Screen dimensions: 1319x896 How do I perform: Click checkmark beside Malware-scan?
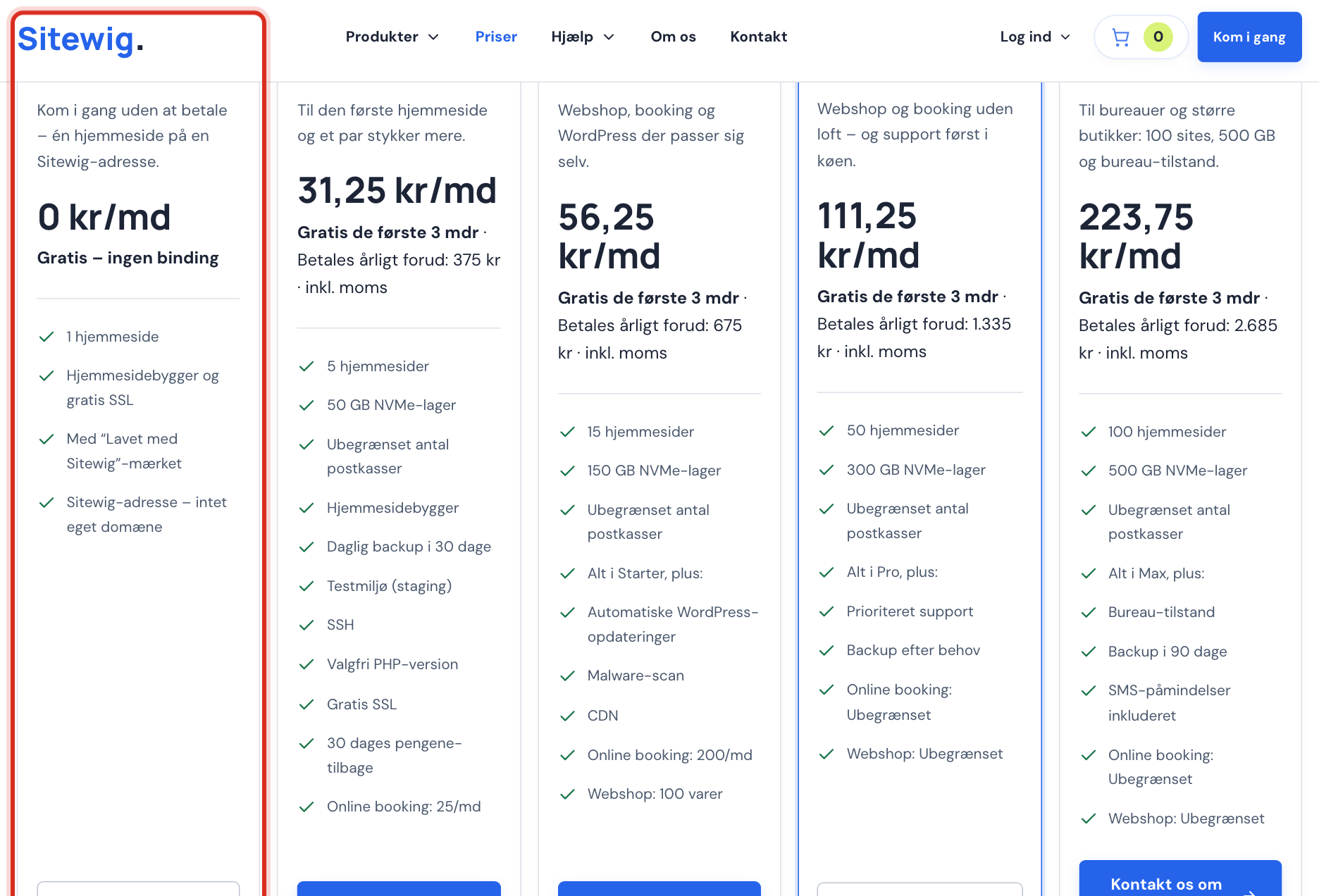point(567,676)
